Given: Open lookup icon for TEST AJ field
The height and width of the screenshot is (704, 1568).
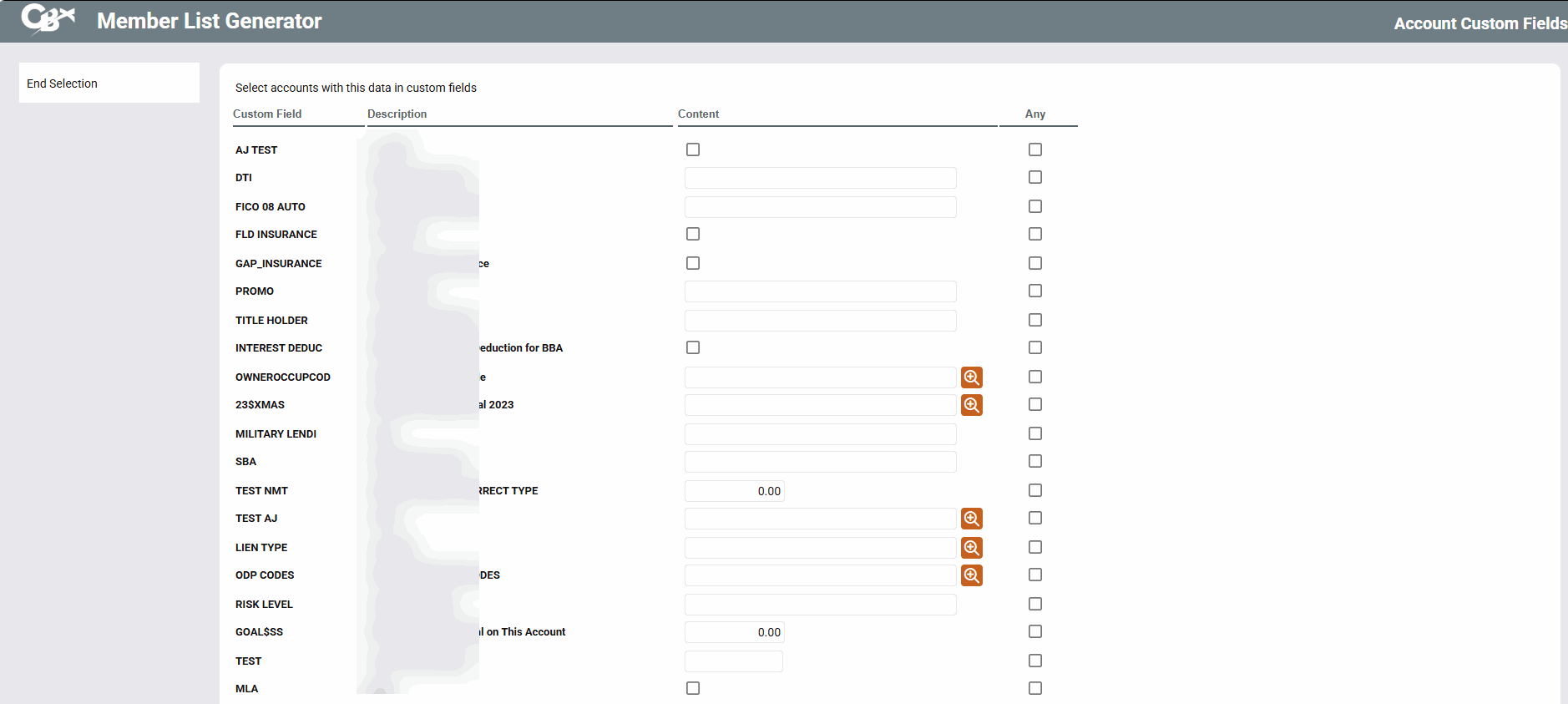Looking at the screenshot, I should tap(971, 519).
